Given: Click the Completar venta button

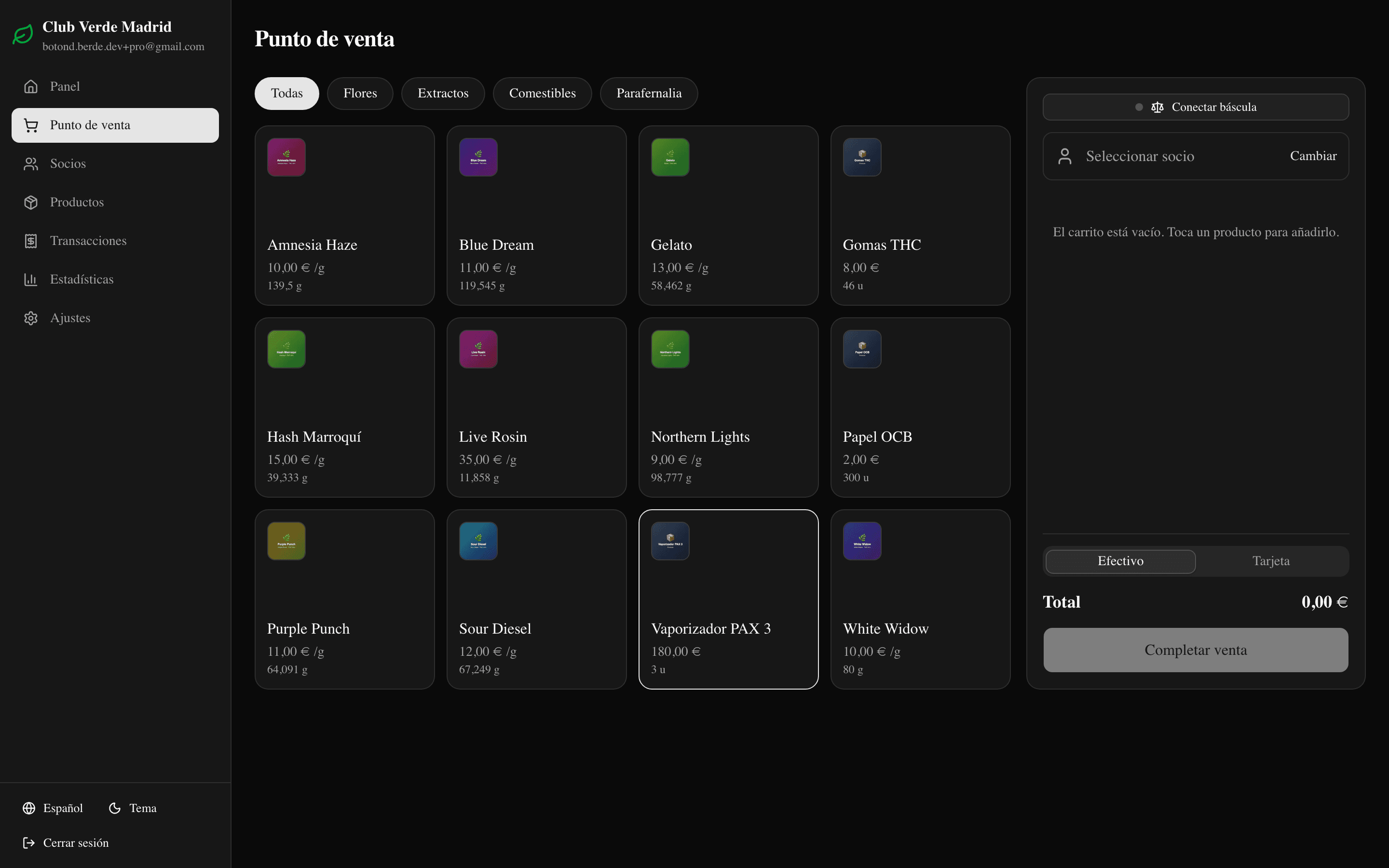Looking at the screenshot, I should 1196,650.
